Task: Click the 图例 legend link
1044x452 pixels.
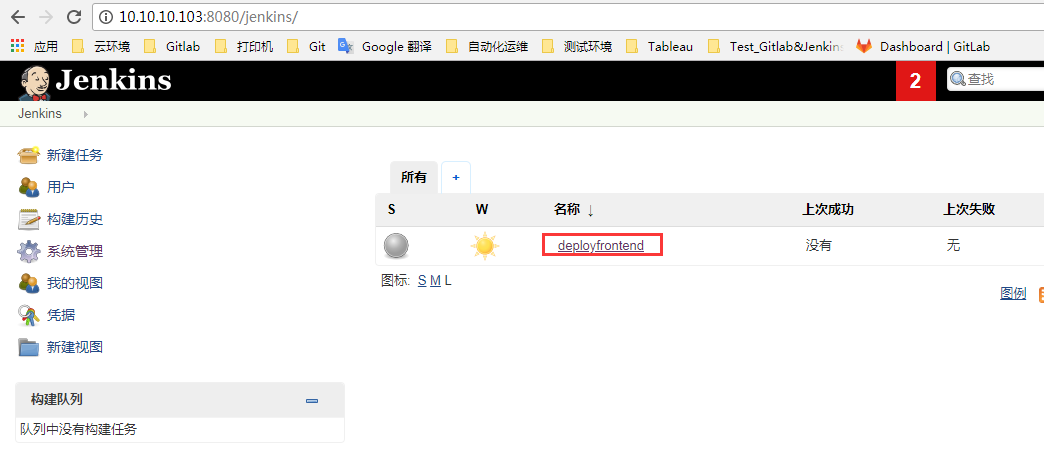Action: (x=1013, y=294)
